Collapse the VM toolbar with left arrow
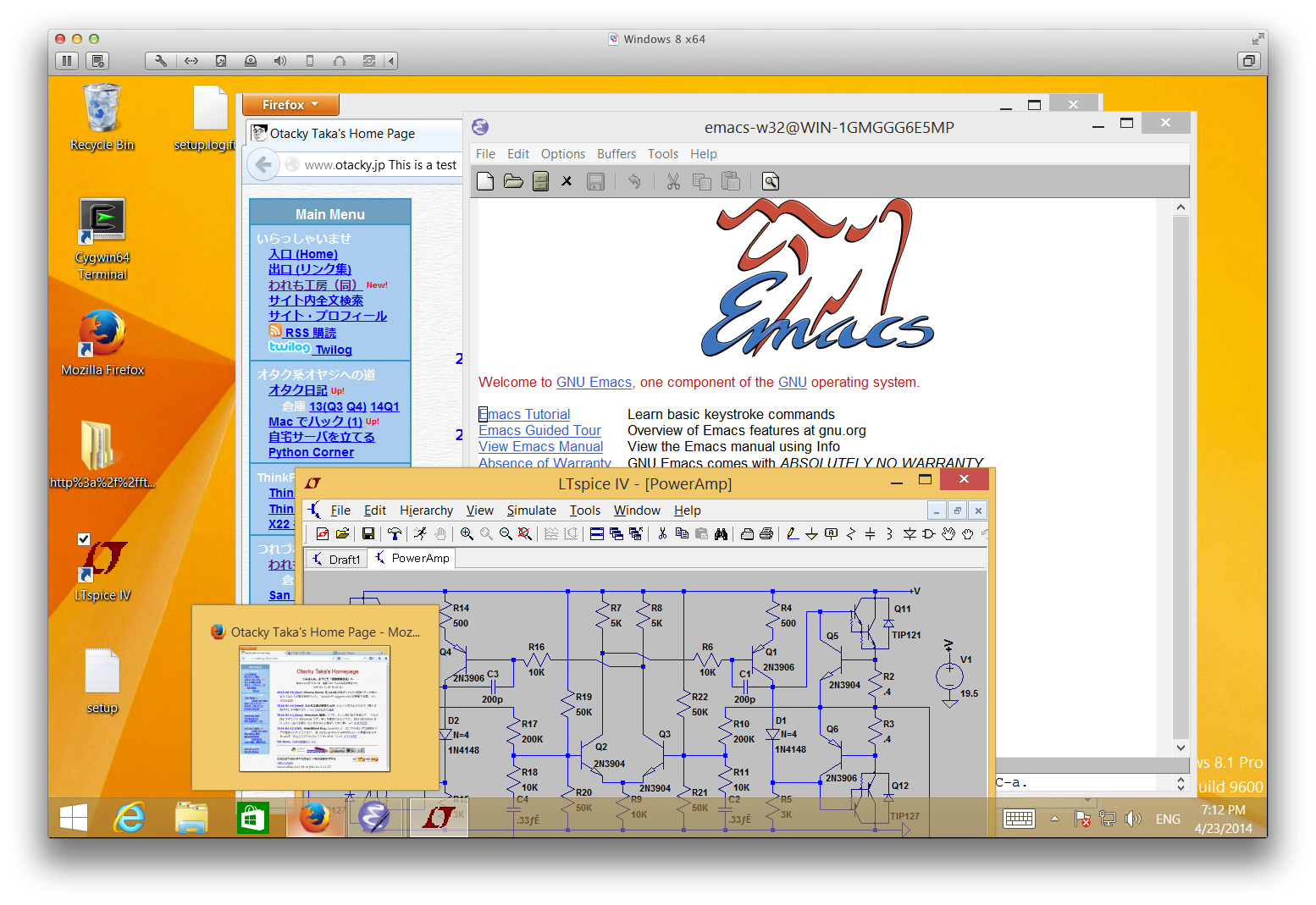The width and height of the screenshot is (1316, 905). pyautogui.click(x=390, y=61)
